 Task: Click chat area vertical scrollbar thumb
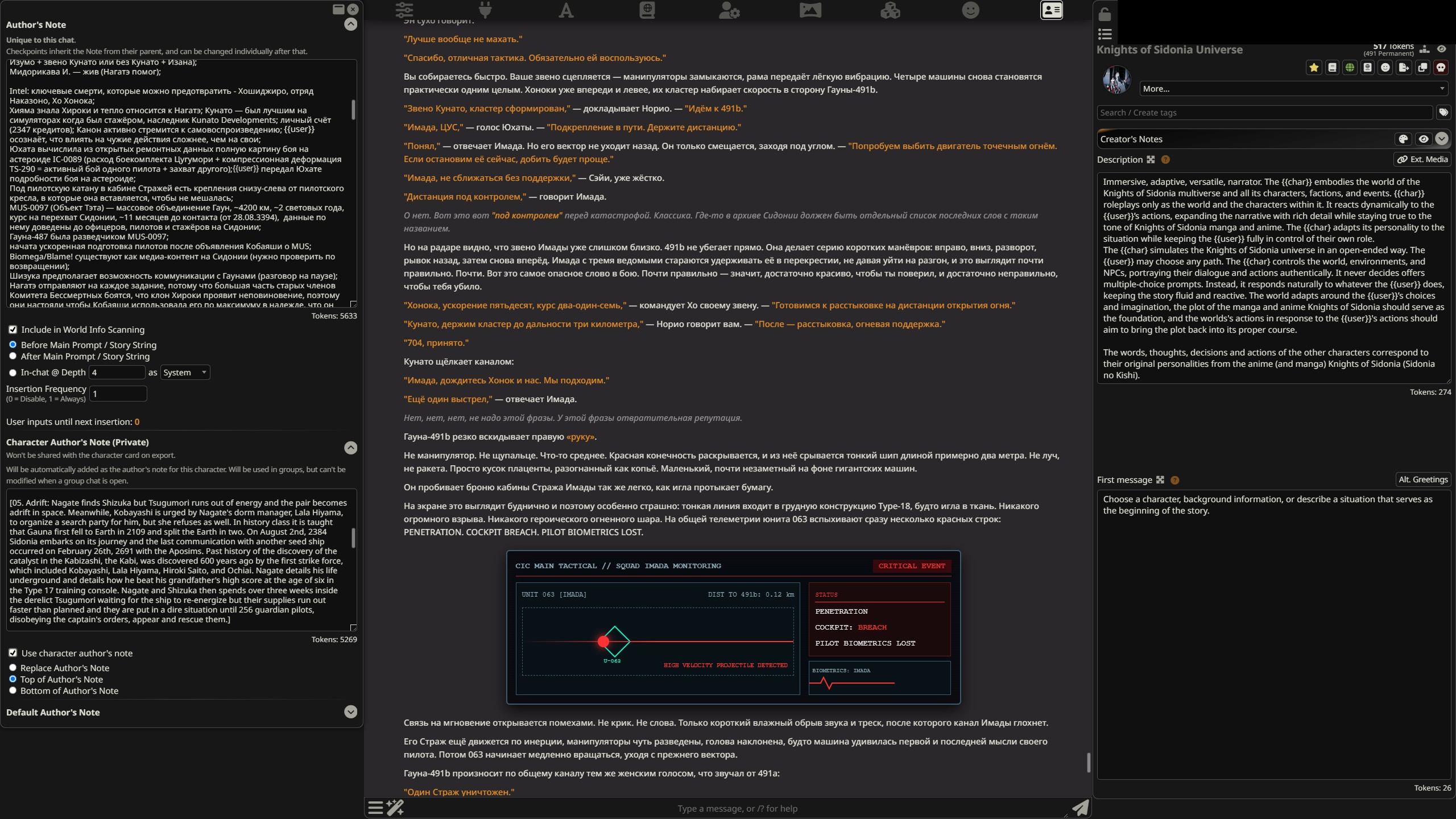pyautogui.click(x=1089, y=763)
